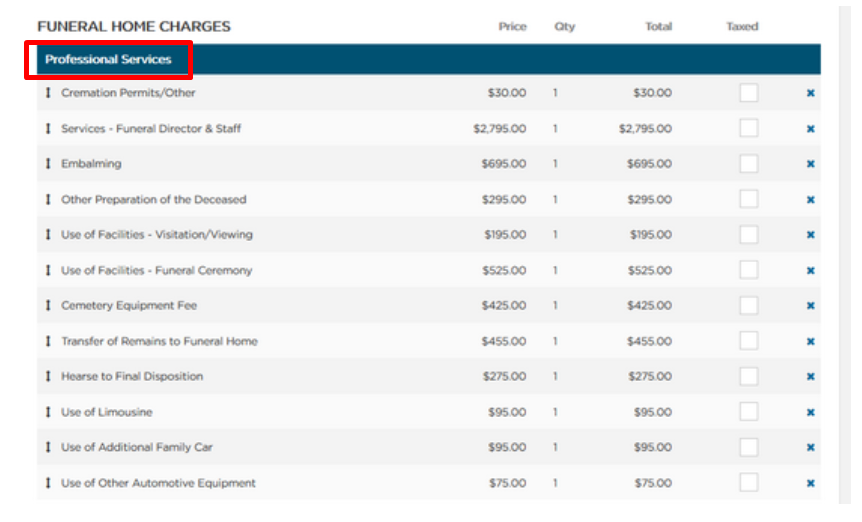Screen dimensions: 862x522
Task: Select the Cremation Permits/Other item name
Action: point(128,93)
